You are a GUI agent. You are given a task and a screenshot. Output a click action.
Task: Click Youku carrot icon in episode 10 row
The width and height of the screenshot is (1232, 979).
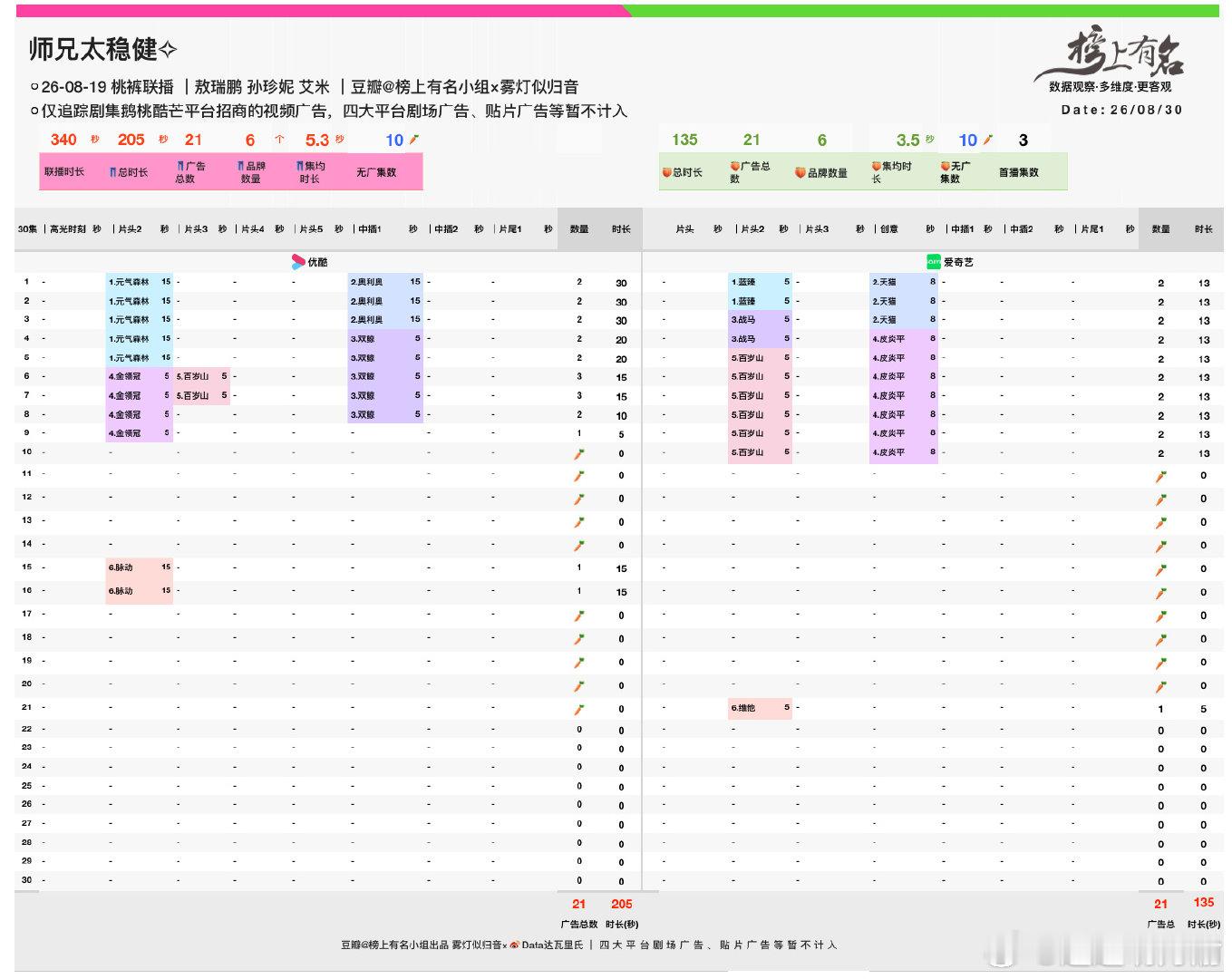click(578, 453)
